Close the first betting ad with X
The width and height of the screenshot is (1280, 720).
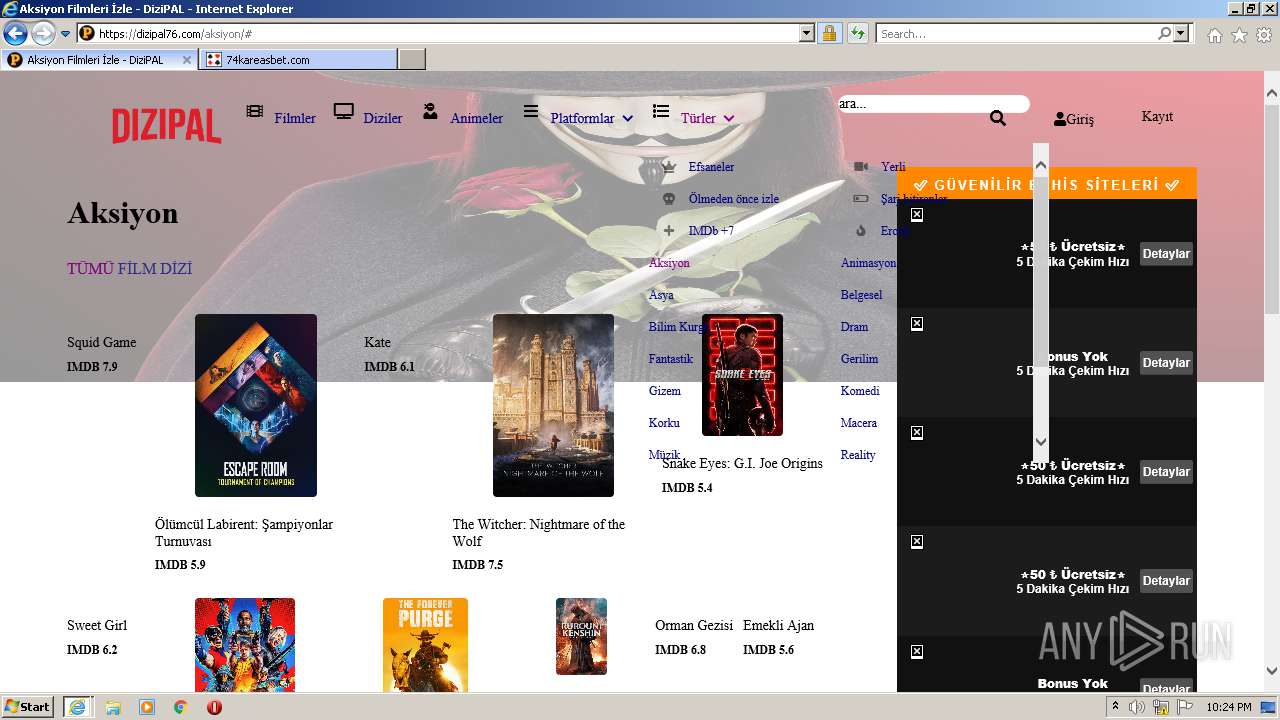(917, 215)
